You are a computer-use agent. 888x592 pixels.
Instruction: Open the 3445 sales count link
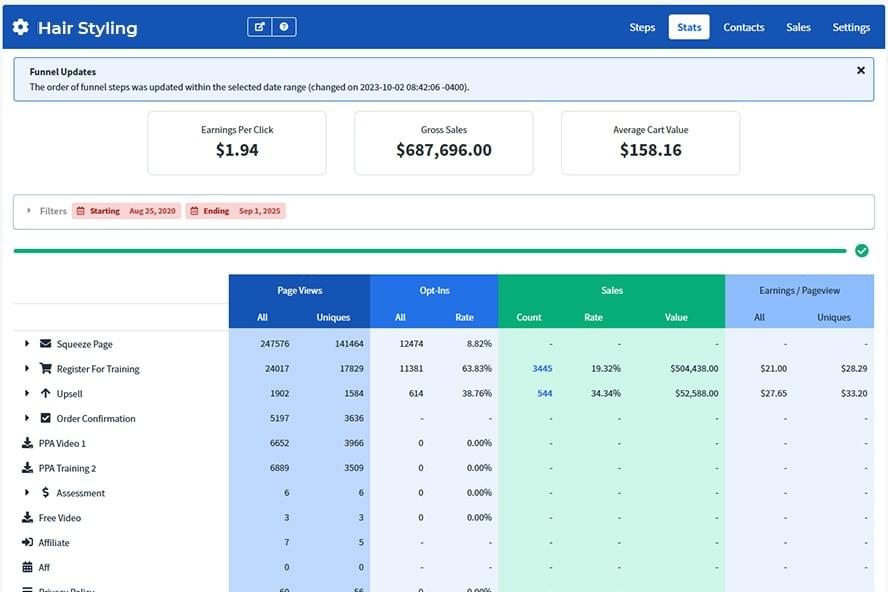(x=542, y=369)
